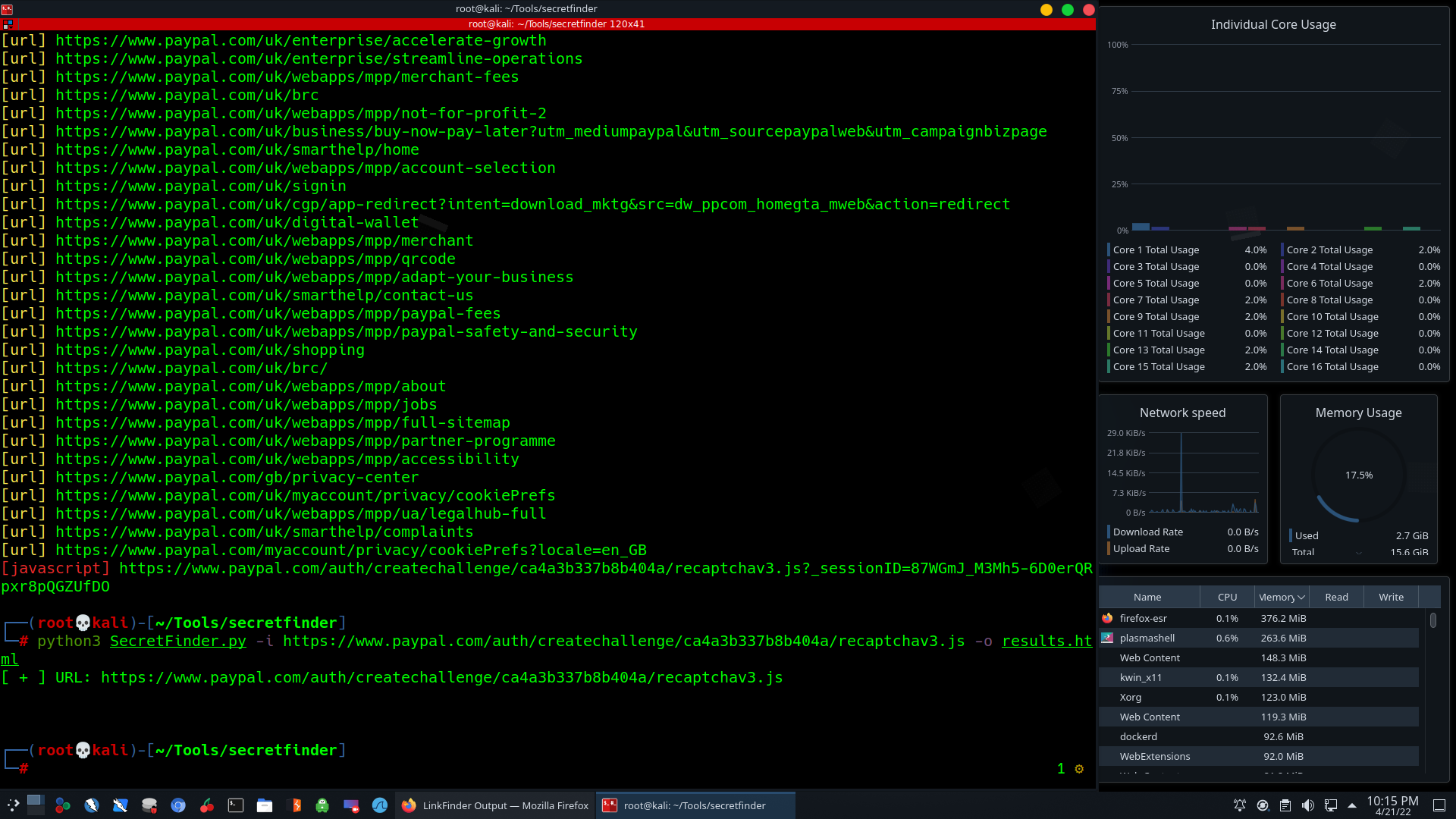The image size is (1456, 819).
Task: Launch the Chromium browser from taskbar
Action: [178, 805]
